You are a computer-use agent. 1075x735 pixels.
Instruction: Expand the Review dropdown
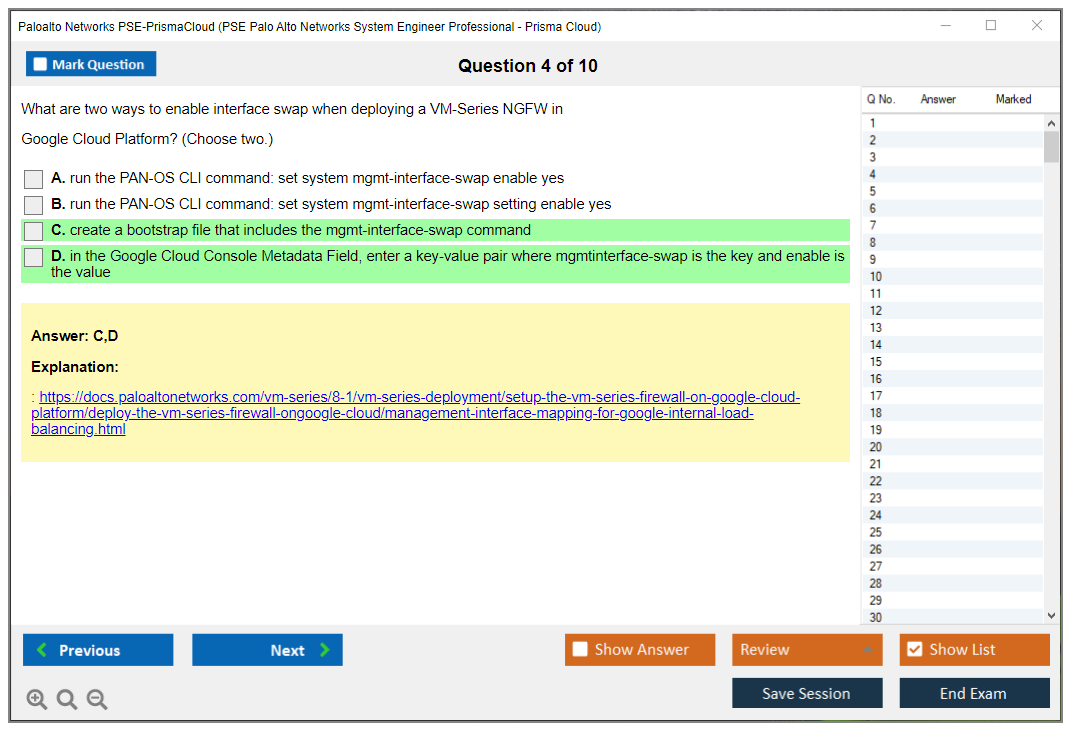(x=867, y=650)
